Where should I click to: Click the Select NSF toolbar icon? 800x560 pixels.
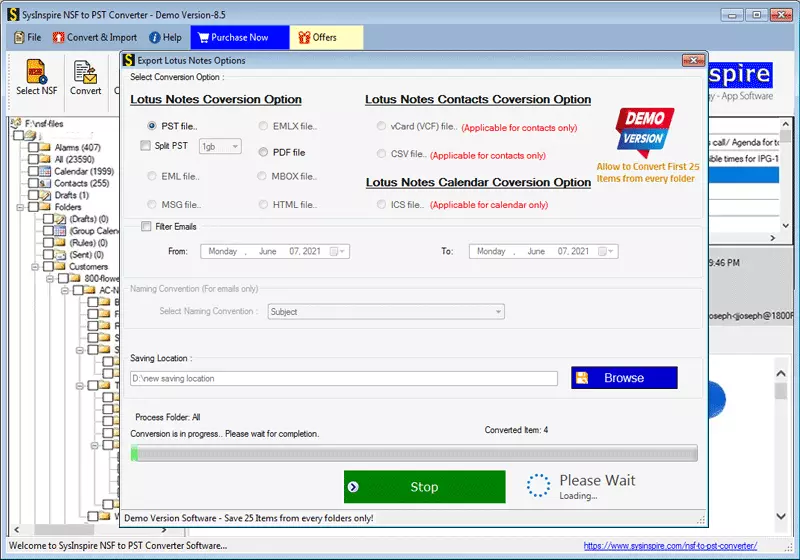tap(37, 72)
